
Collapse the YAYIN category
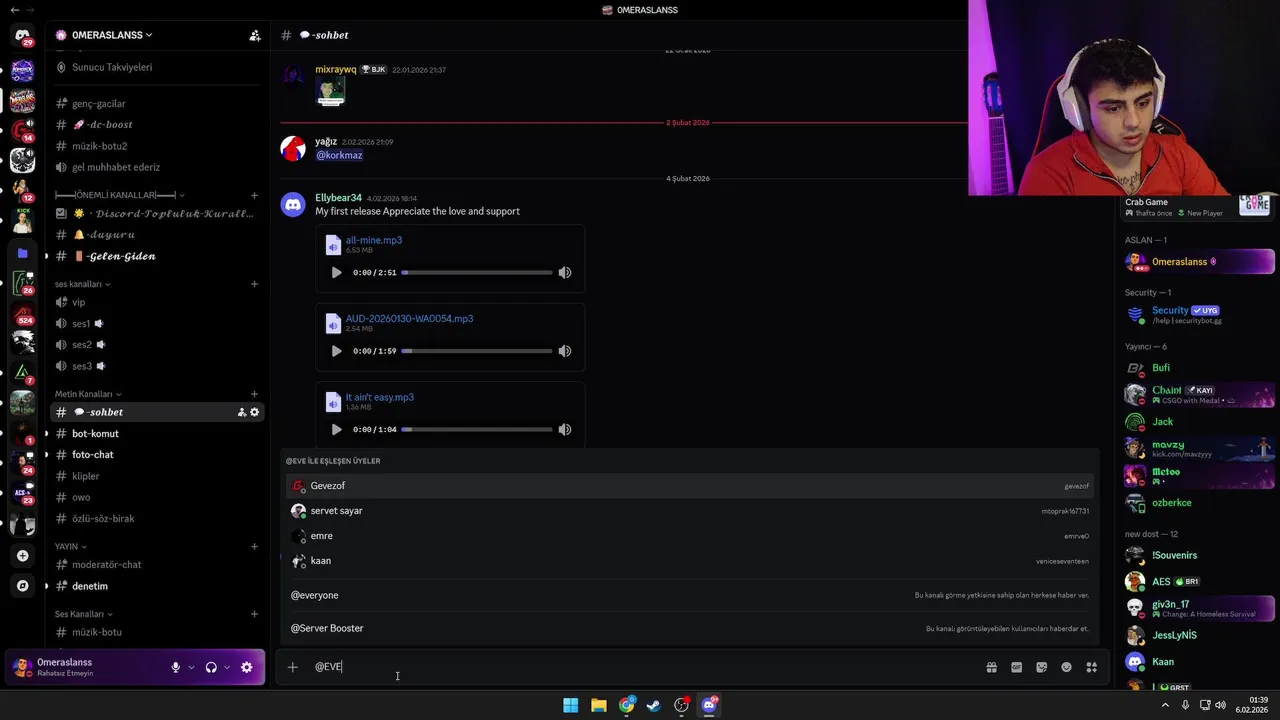(70, 547)
